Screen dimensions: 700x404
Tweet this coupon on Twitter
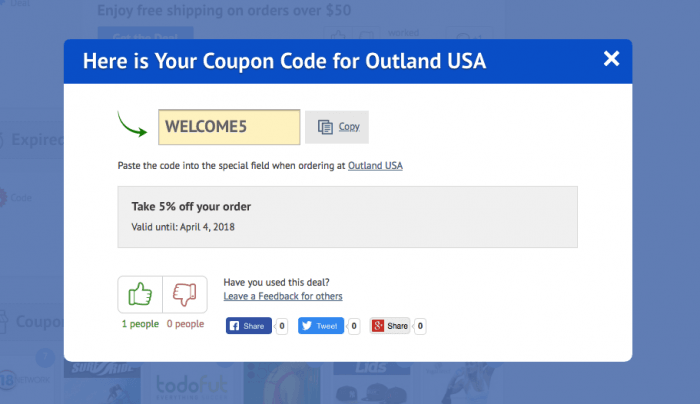[321, 326]
